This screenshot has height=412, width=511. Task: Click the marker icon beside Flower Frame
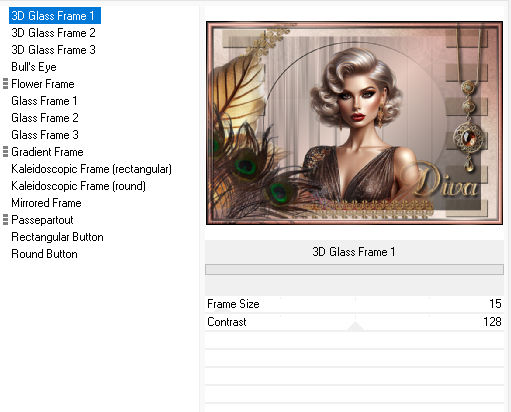pyautogui.click(x=5, y=84)
